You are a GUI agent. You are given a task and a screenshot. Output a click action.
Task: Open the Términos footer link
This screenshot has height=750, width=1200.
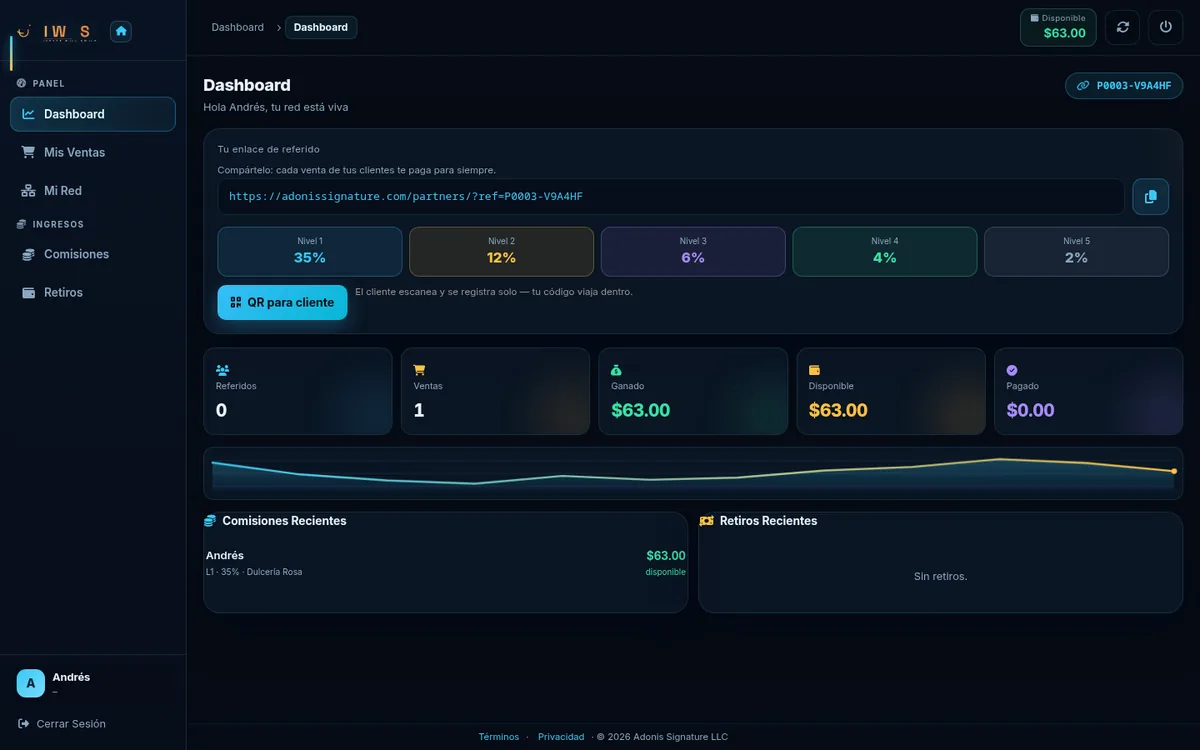499,737
